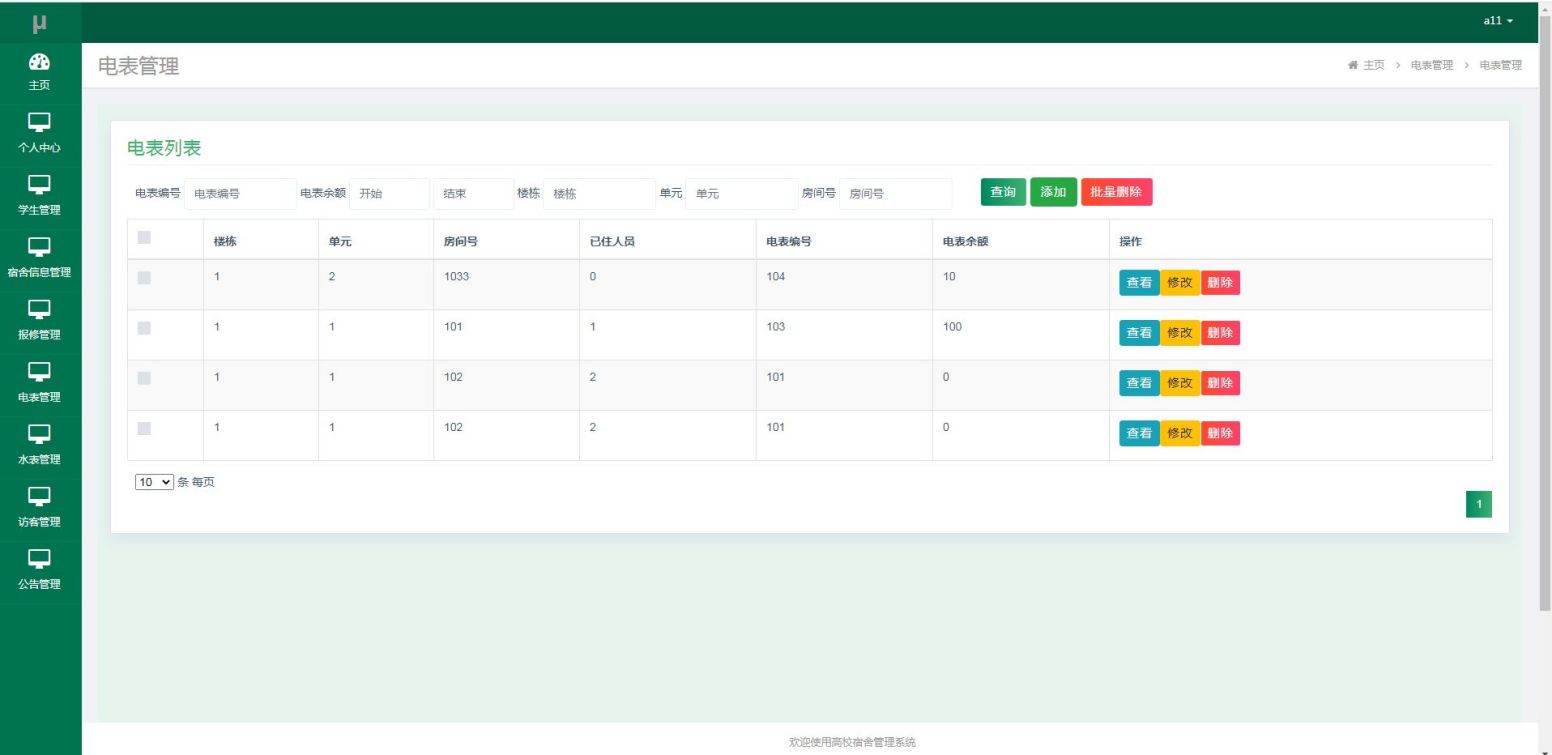Open the 主页 dashboard icon in sidebar
The height and width of the screenshot is (755, 1552).
pos(40,61)
